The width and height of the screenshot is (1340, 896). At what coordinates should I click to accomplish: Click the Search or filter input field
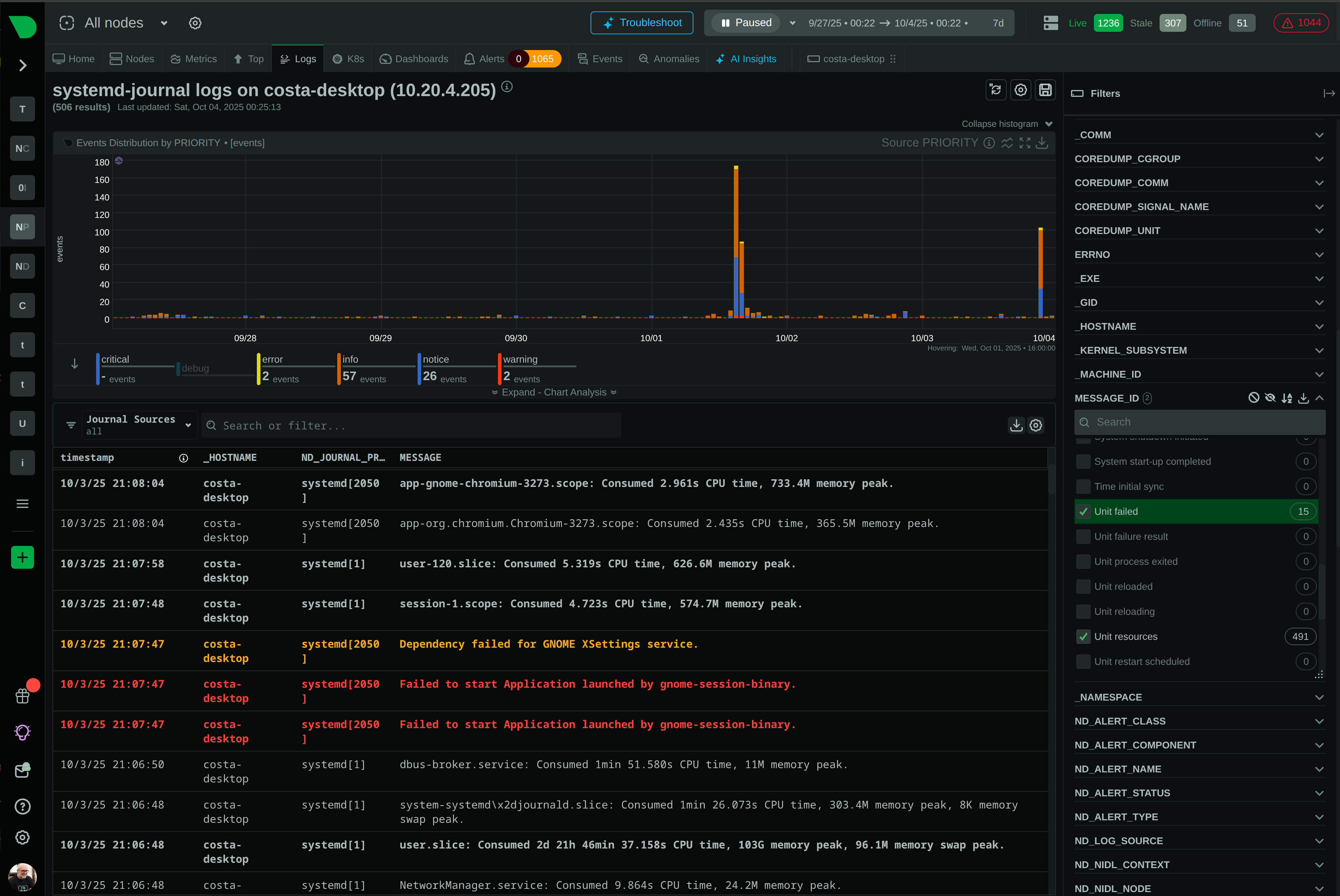pos(412,425)
